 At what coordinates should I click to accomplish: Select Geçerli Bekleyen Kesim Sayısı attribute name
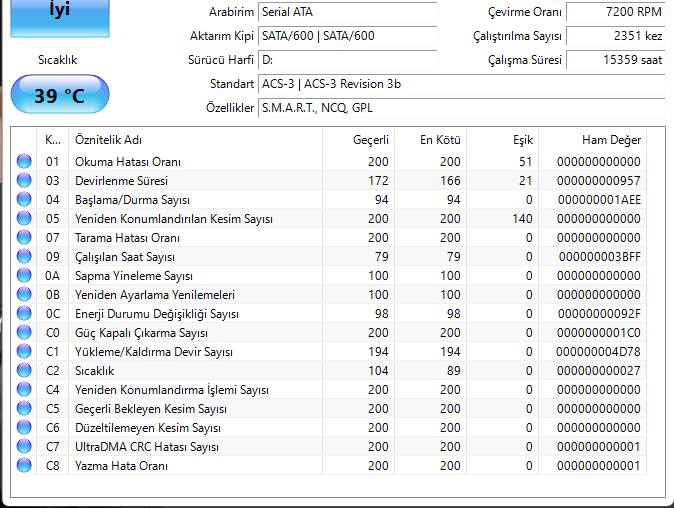[151, 409]
